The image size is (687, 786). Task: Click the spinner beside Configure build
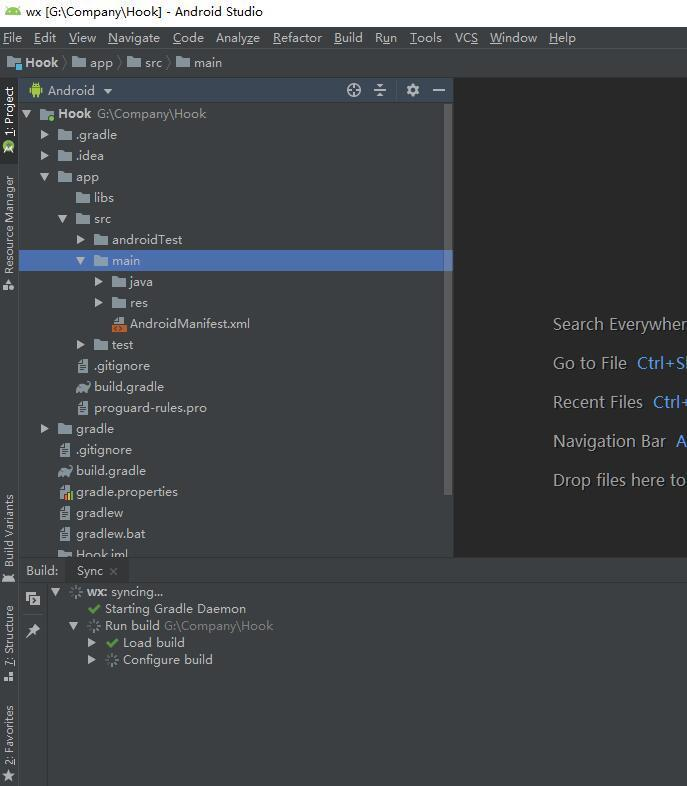tap(112, 660)
